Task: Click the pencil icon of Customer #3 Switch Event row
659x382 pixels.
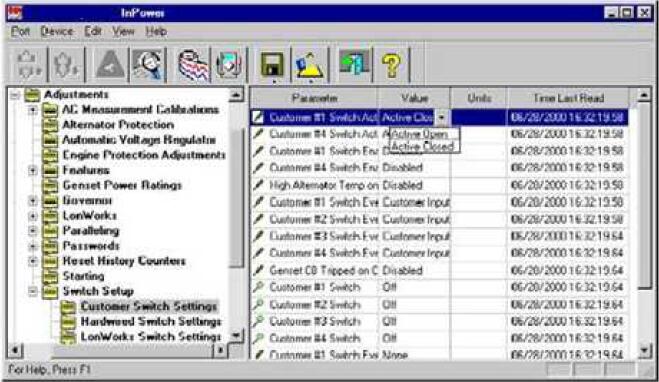Action: 259,236
